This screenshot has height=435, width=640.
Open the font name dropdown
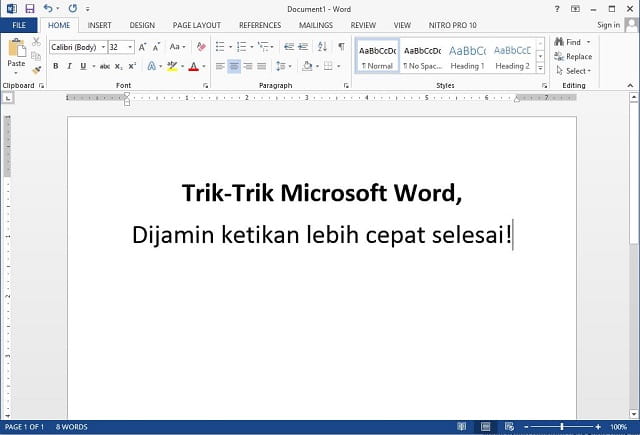103,47
